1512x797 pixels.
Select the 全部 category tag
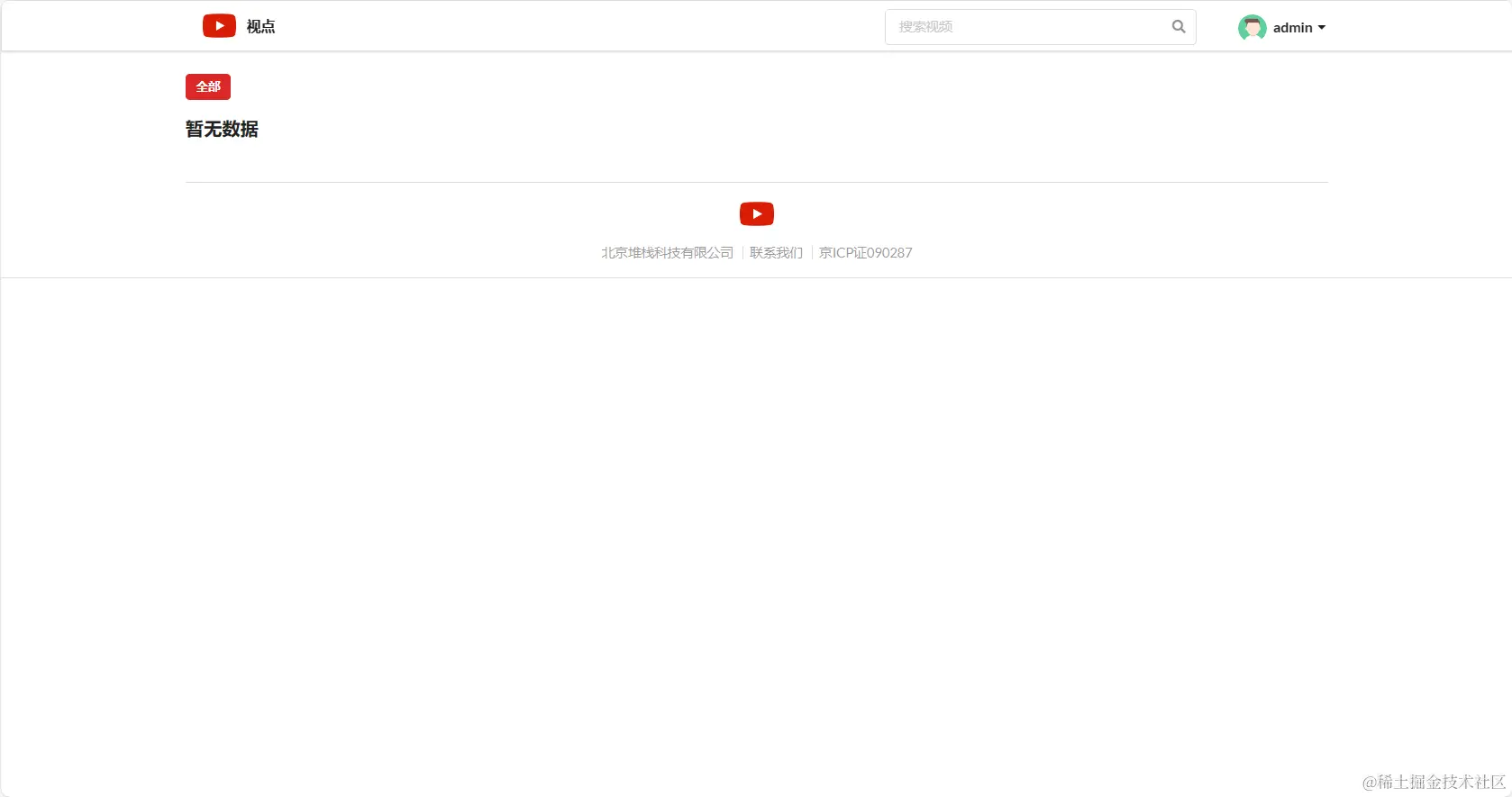pyautogui.click(x=208, y=86)
